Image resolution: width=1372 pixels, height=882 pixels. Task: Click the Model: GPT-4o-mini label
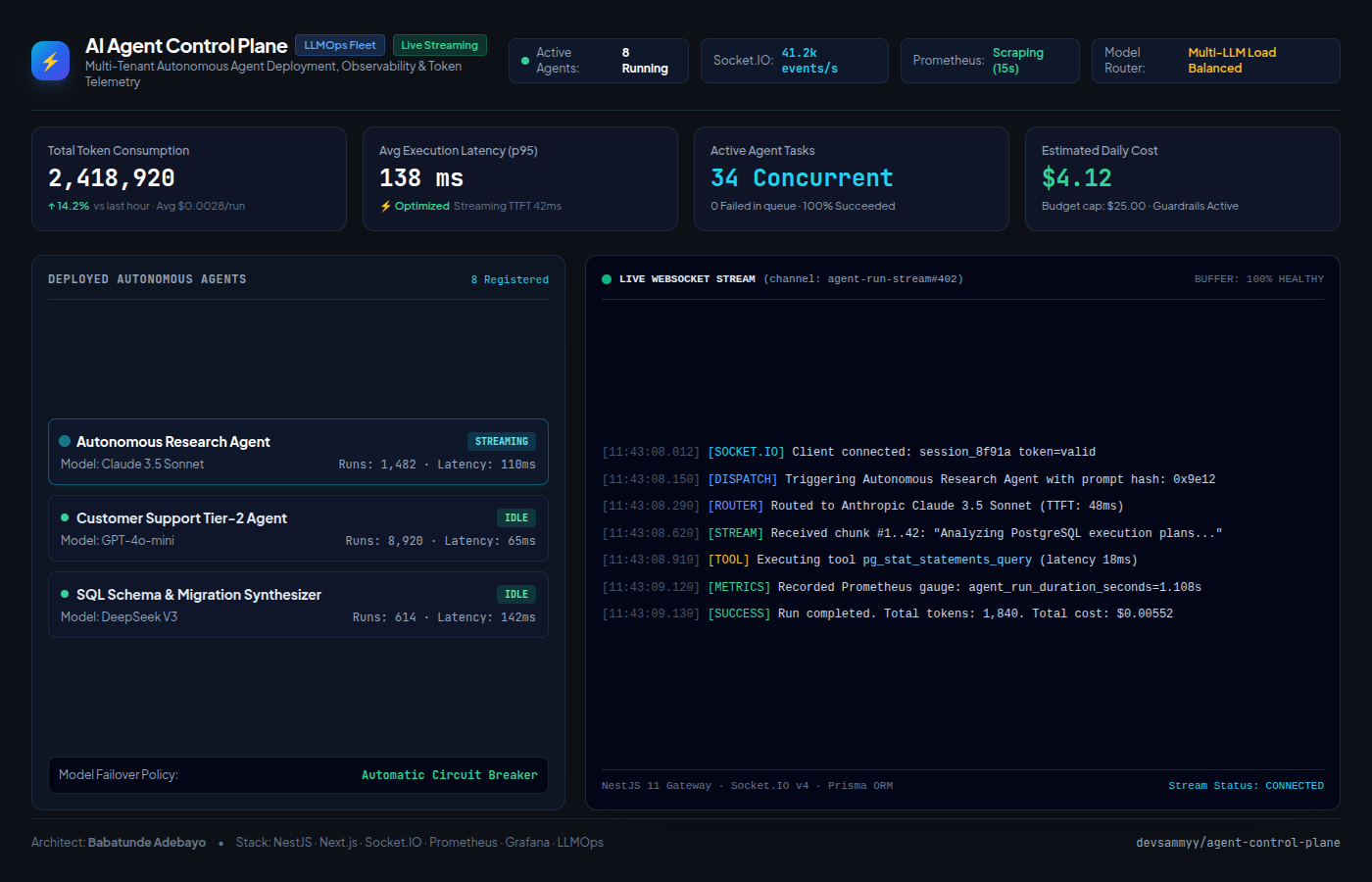(x=118, y=541)
